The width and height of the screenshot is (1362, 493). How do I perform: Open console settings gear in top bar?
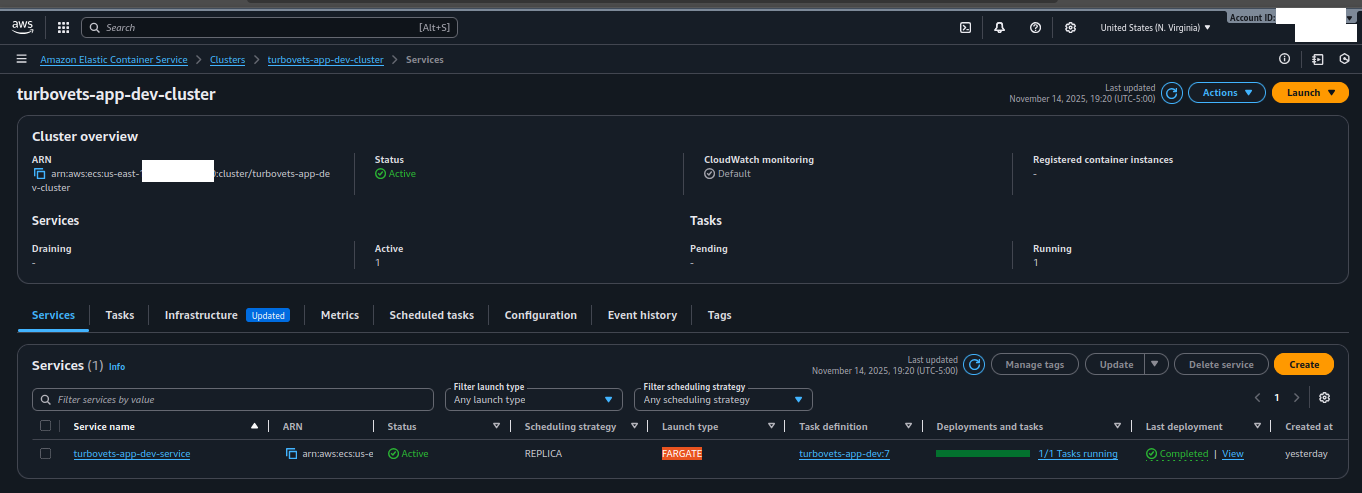(x=1070, y=28)
